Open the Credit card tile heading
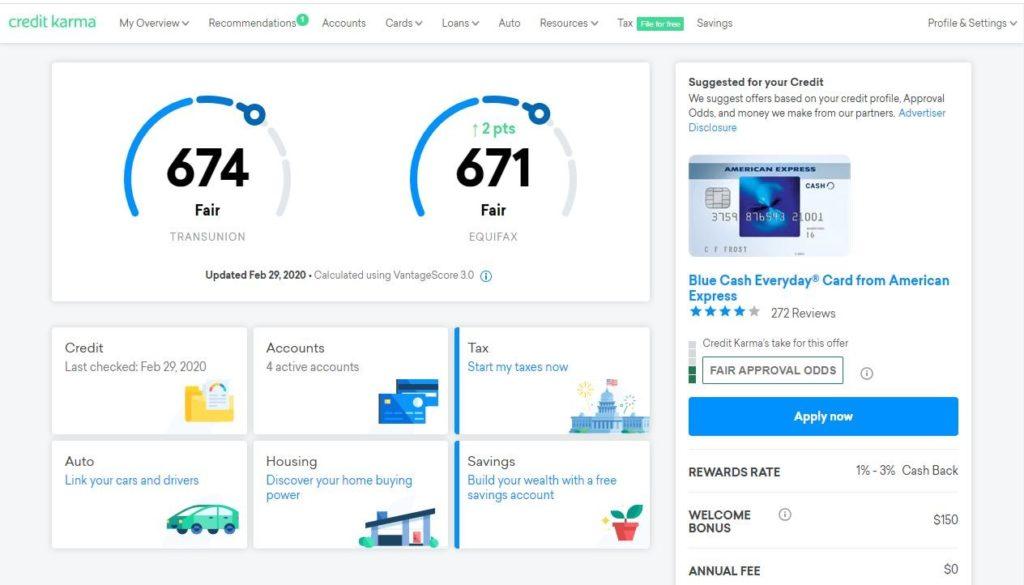The width and height of the screenshot is (1024, 585). [x=84, y=348]
